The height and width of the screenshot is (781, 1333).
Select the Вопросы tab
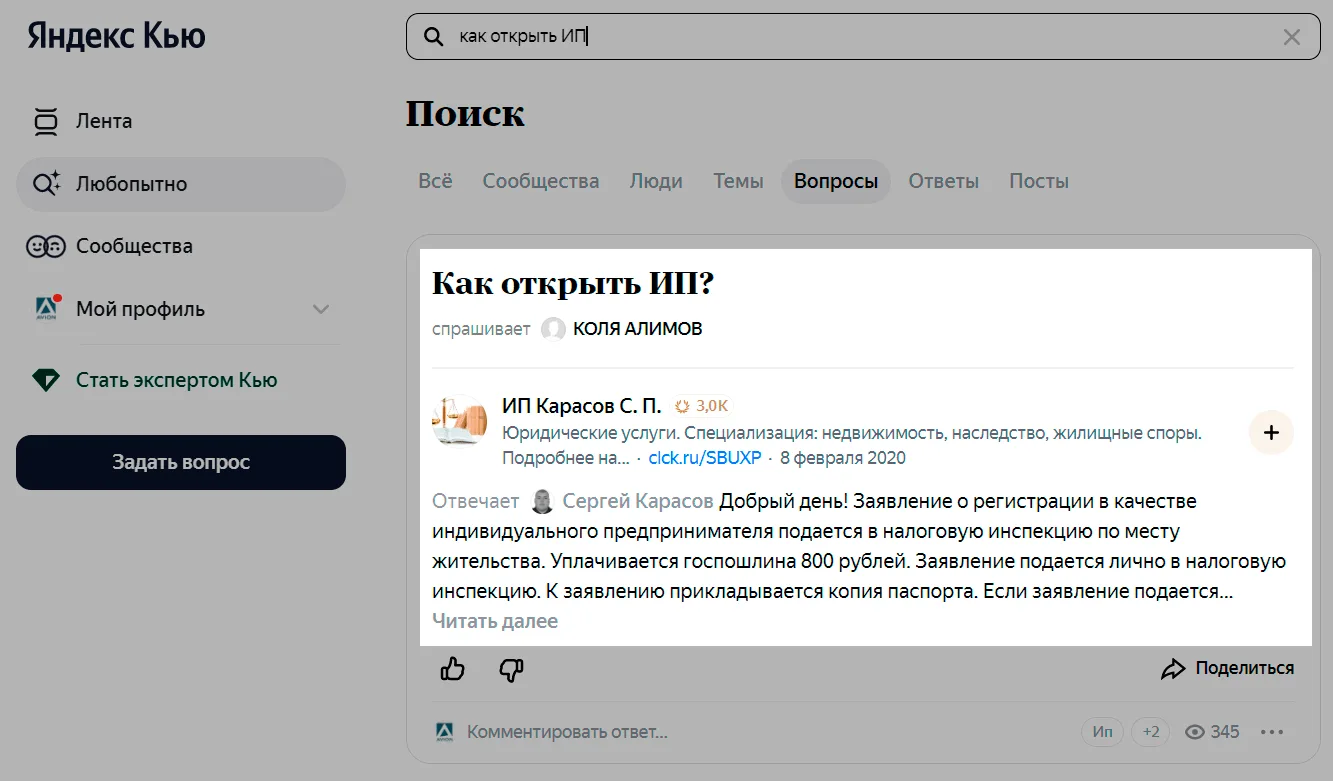[x=836, y=181]
